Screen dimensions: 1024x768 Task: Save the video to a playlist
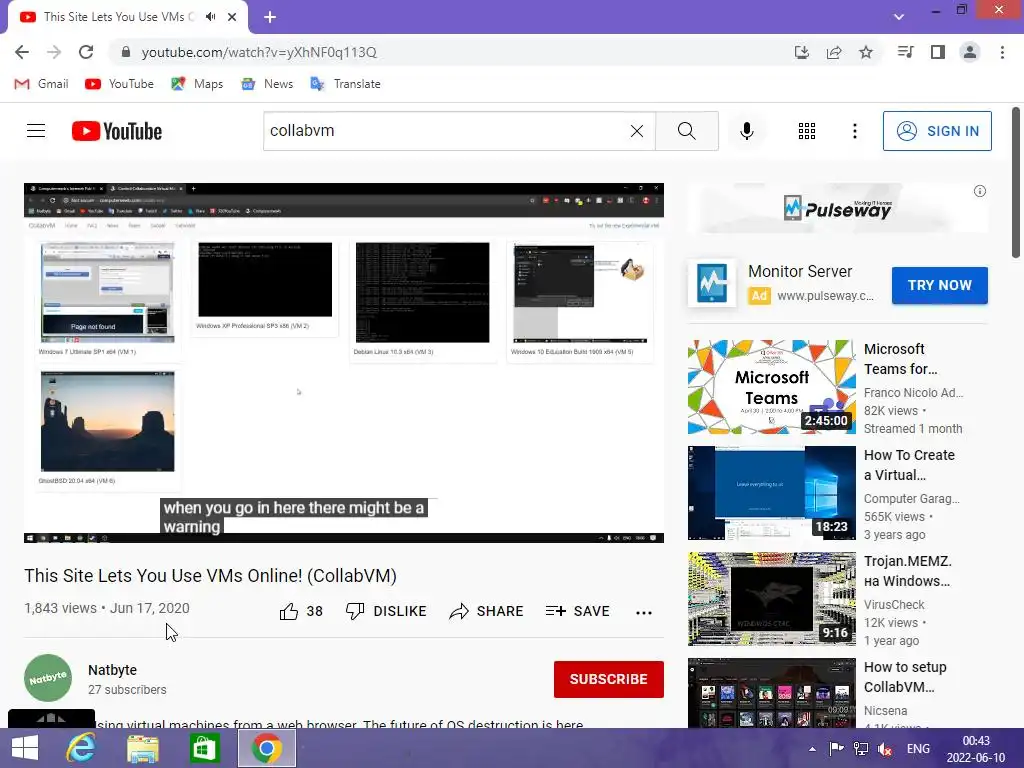click(x=577, y=611)
